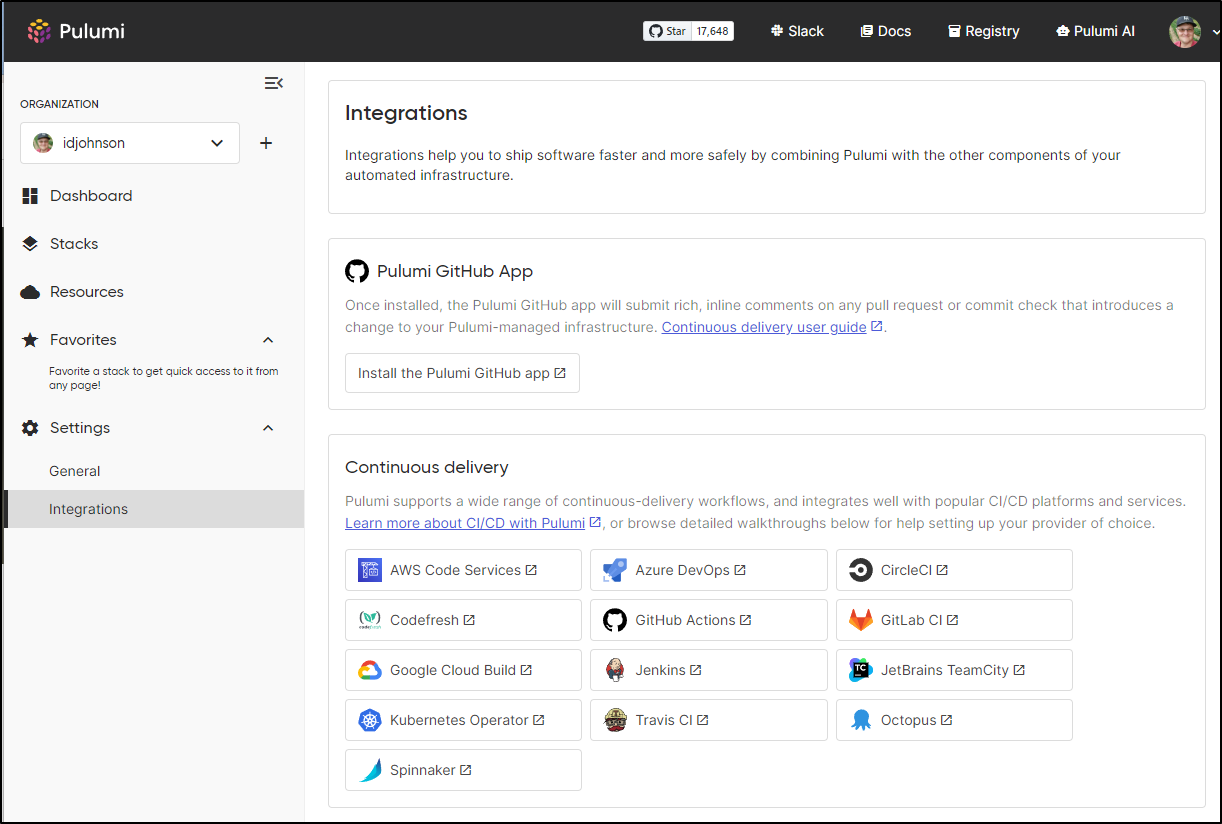
Task: Open the Docs link in the header
Action: [x=885, y=31]
